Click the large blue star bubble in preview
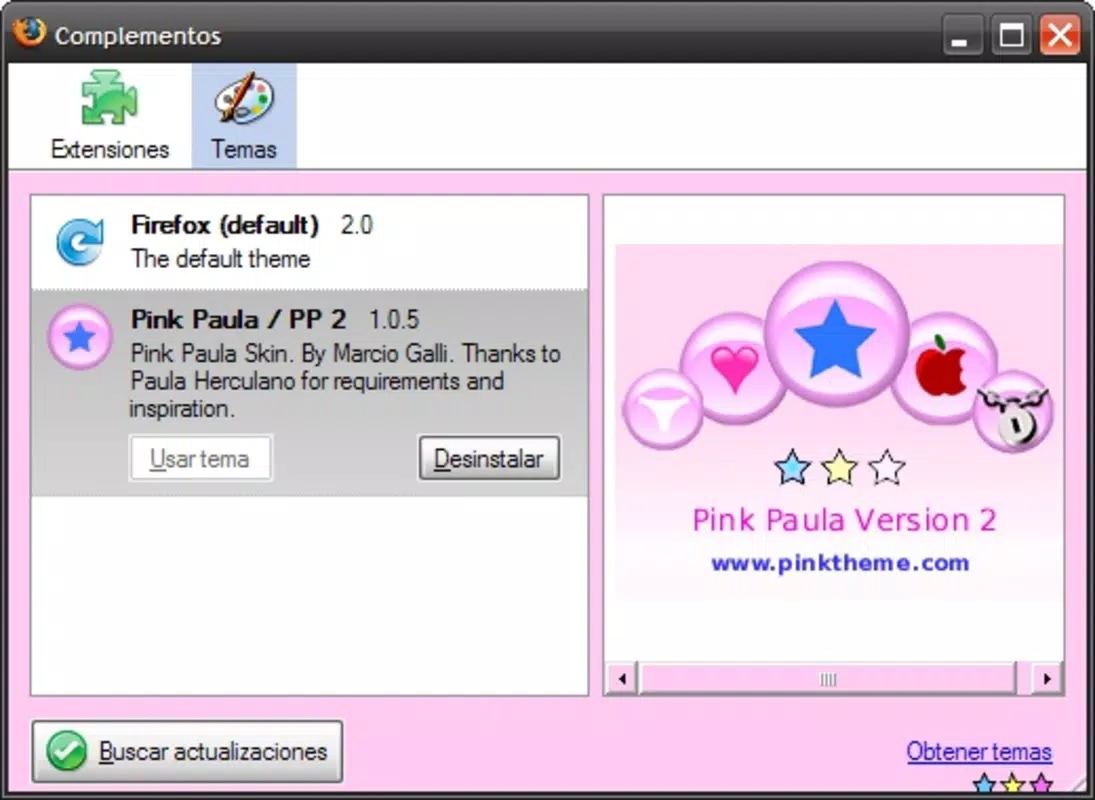Viewport: 1095px width, 800px height. pyautogui.click(x=836, y=334)
